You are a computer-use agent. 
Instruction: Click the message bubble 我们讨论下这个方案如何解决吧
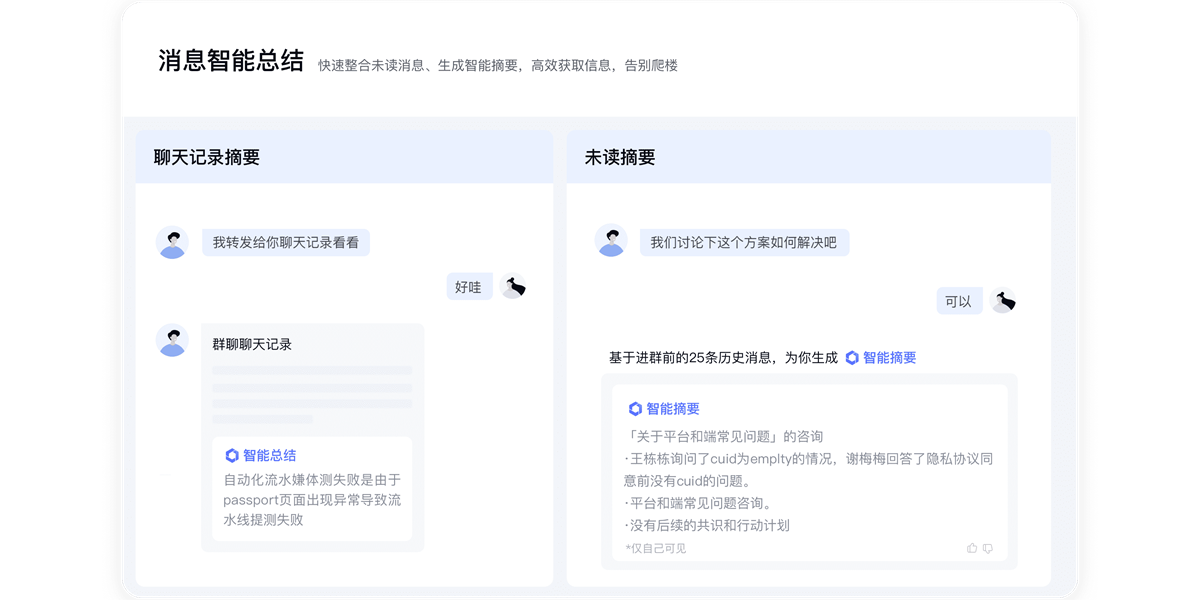click(744, 242)
